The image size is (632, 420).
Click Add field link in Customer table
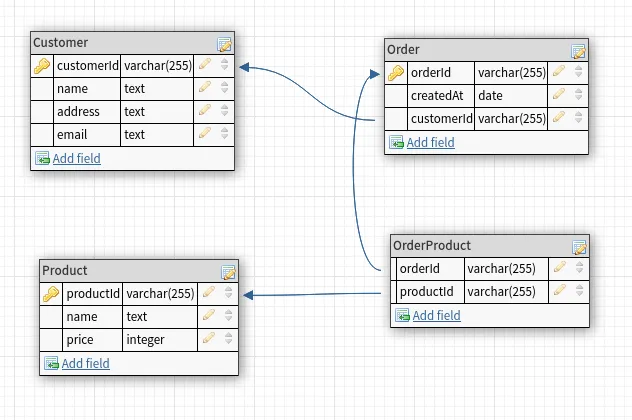(x=77, y=158)
